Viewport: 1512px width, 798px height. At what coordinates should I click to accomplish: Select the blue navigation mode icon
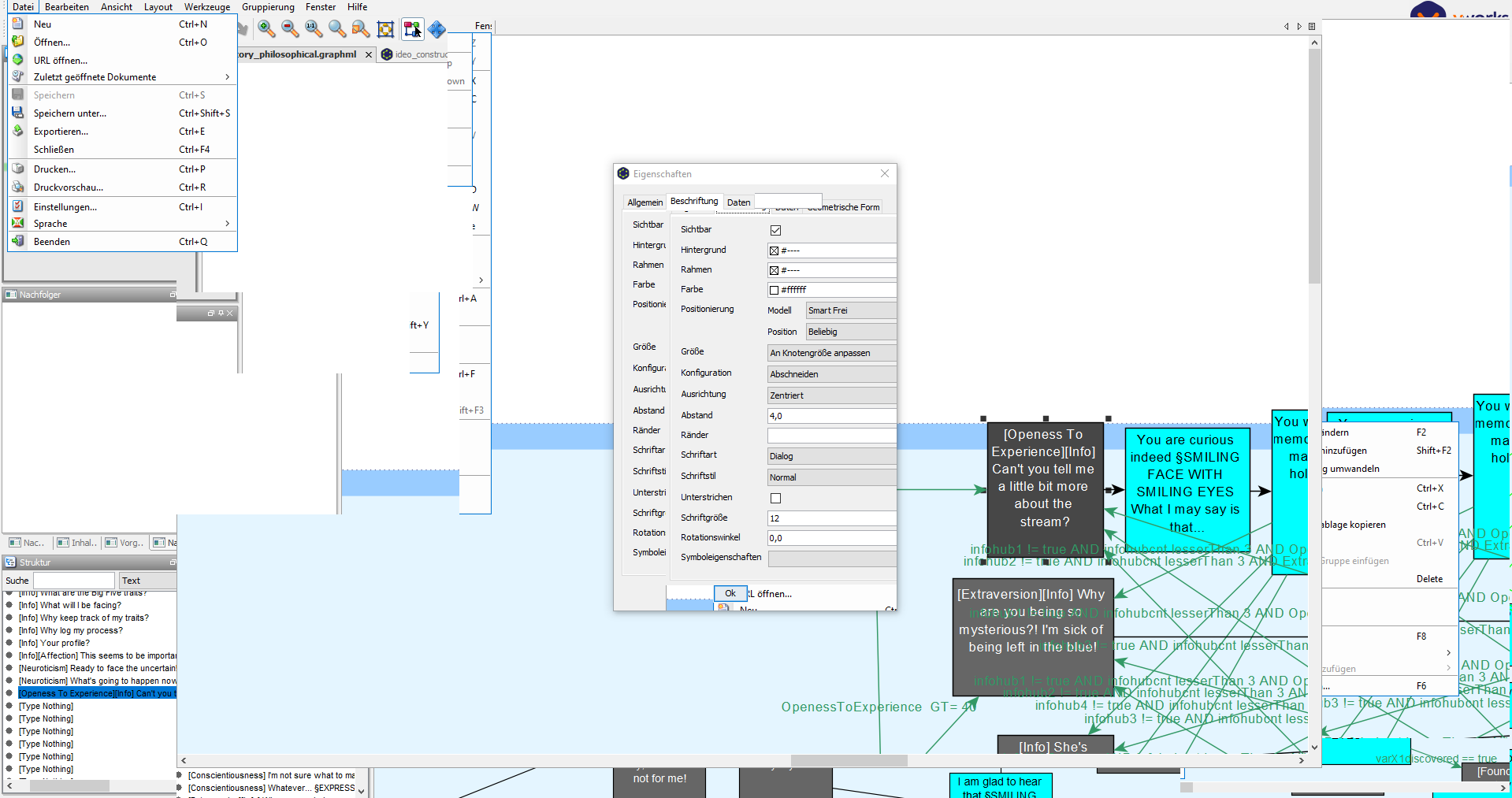tap(437, 29)
